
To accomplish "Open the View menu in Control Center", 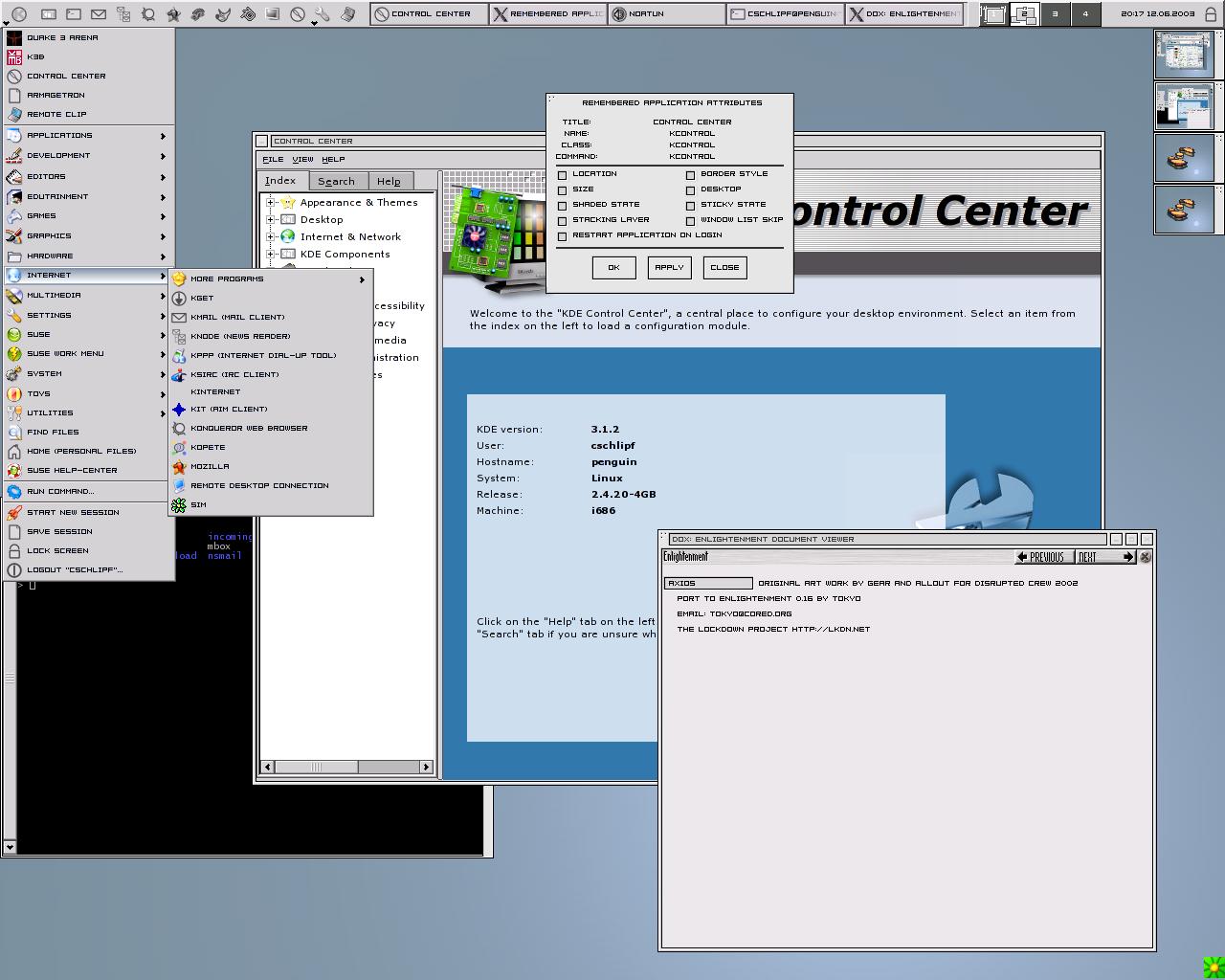I will pyautogui.click(x=302, y=159).
